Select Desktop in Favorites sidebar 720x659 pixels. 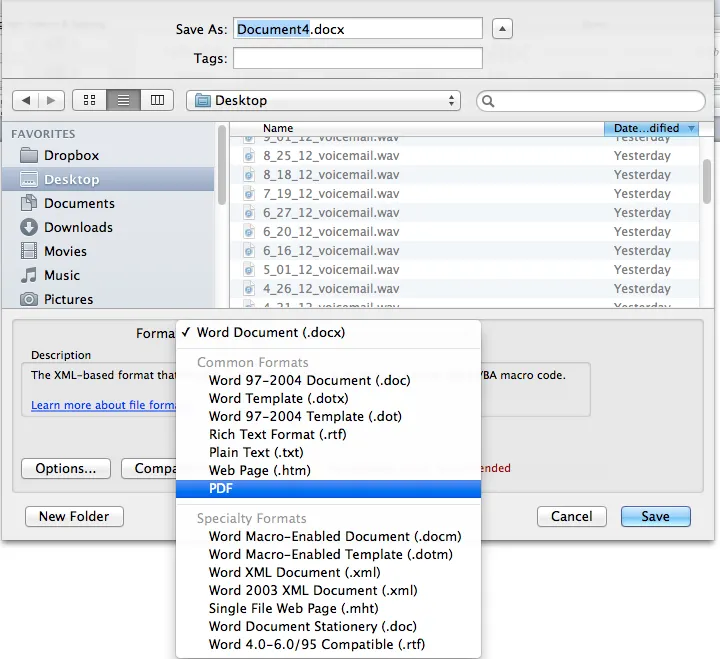108,179
